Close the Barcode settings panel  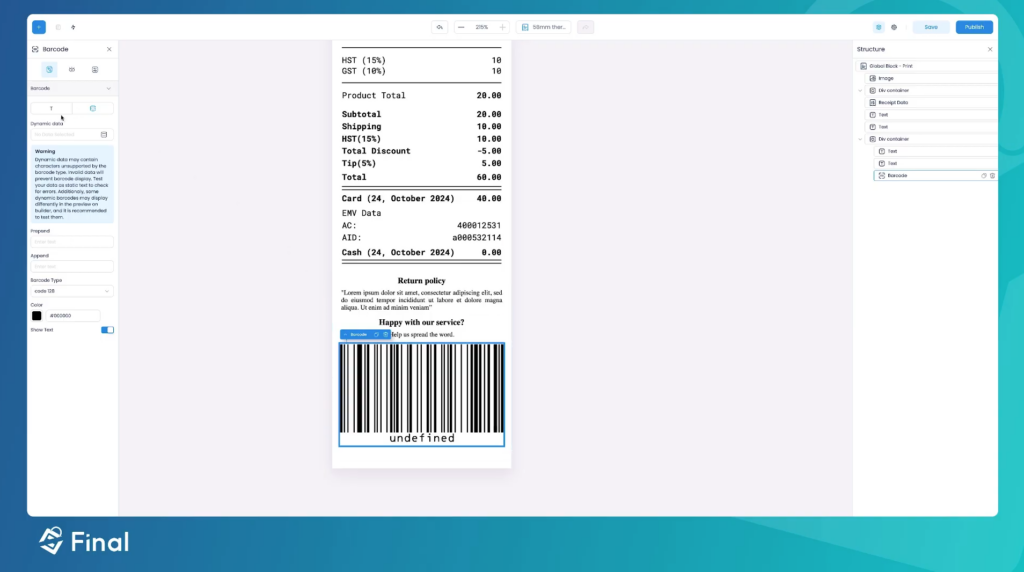point(109,49)
